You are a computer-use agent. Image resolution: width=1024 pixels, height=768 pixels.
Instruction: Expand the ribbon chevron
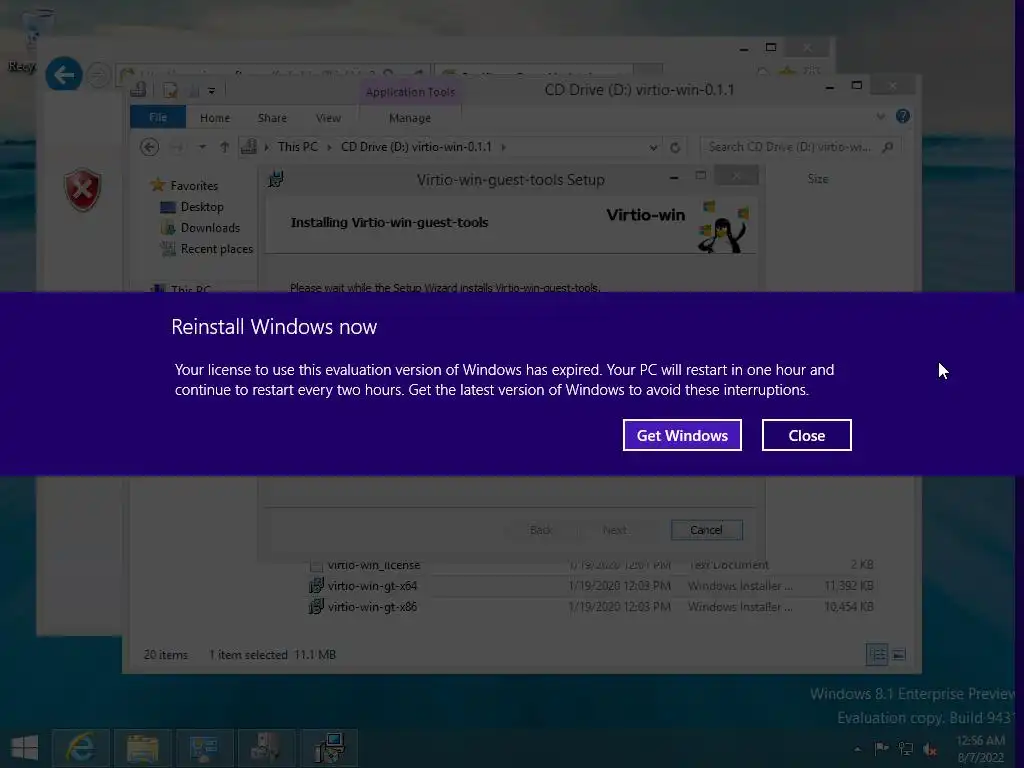[880, 116]
